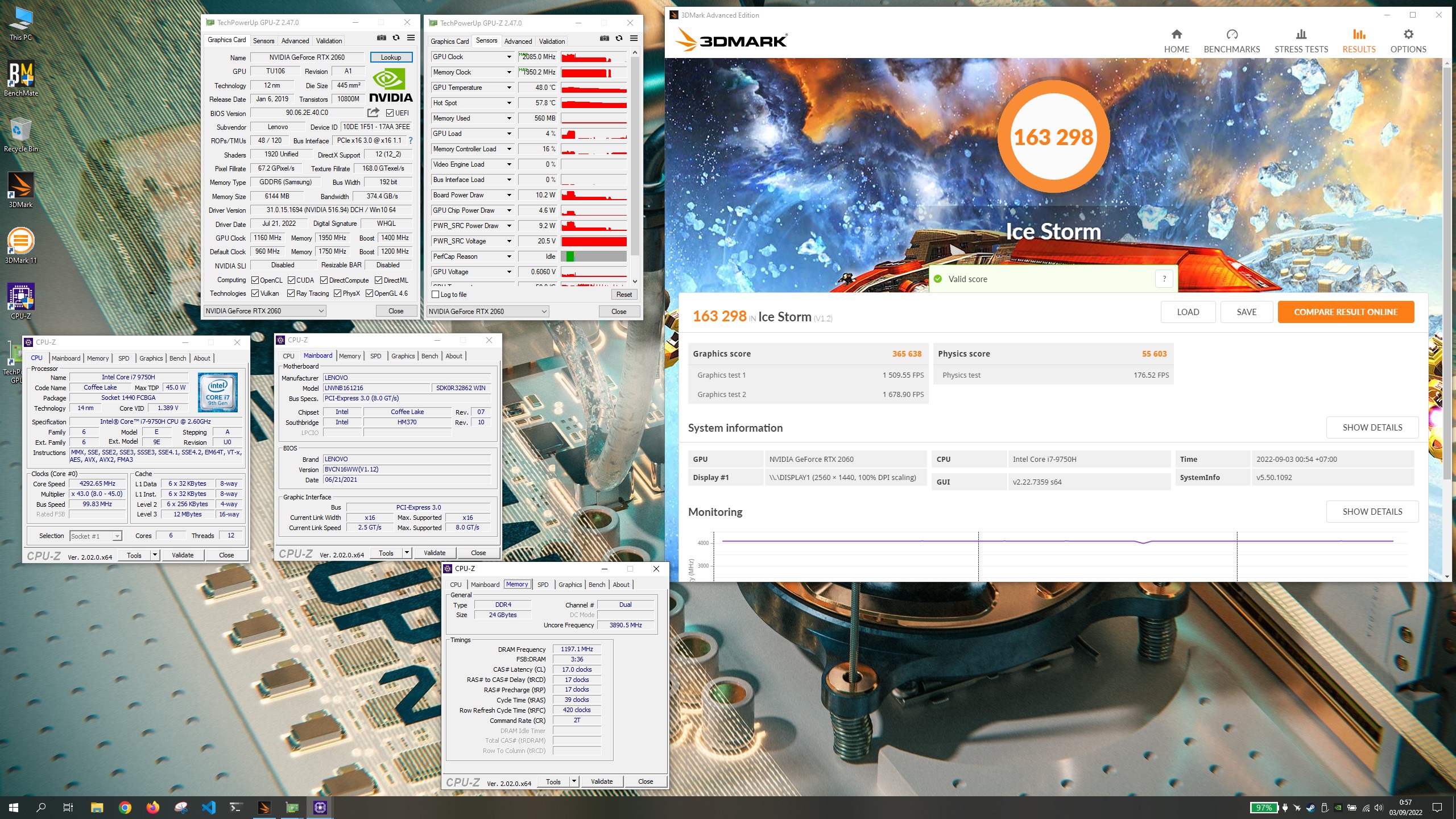Click SAVE button in 3DMark
Screen dimensions: 1456x819
[1247, 312]
